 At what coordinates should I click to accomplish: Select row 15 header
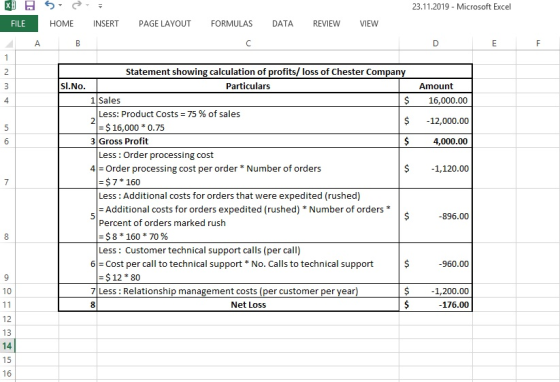point(8,360)
